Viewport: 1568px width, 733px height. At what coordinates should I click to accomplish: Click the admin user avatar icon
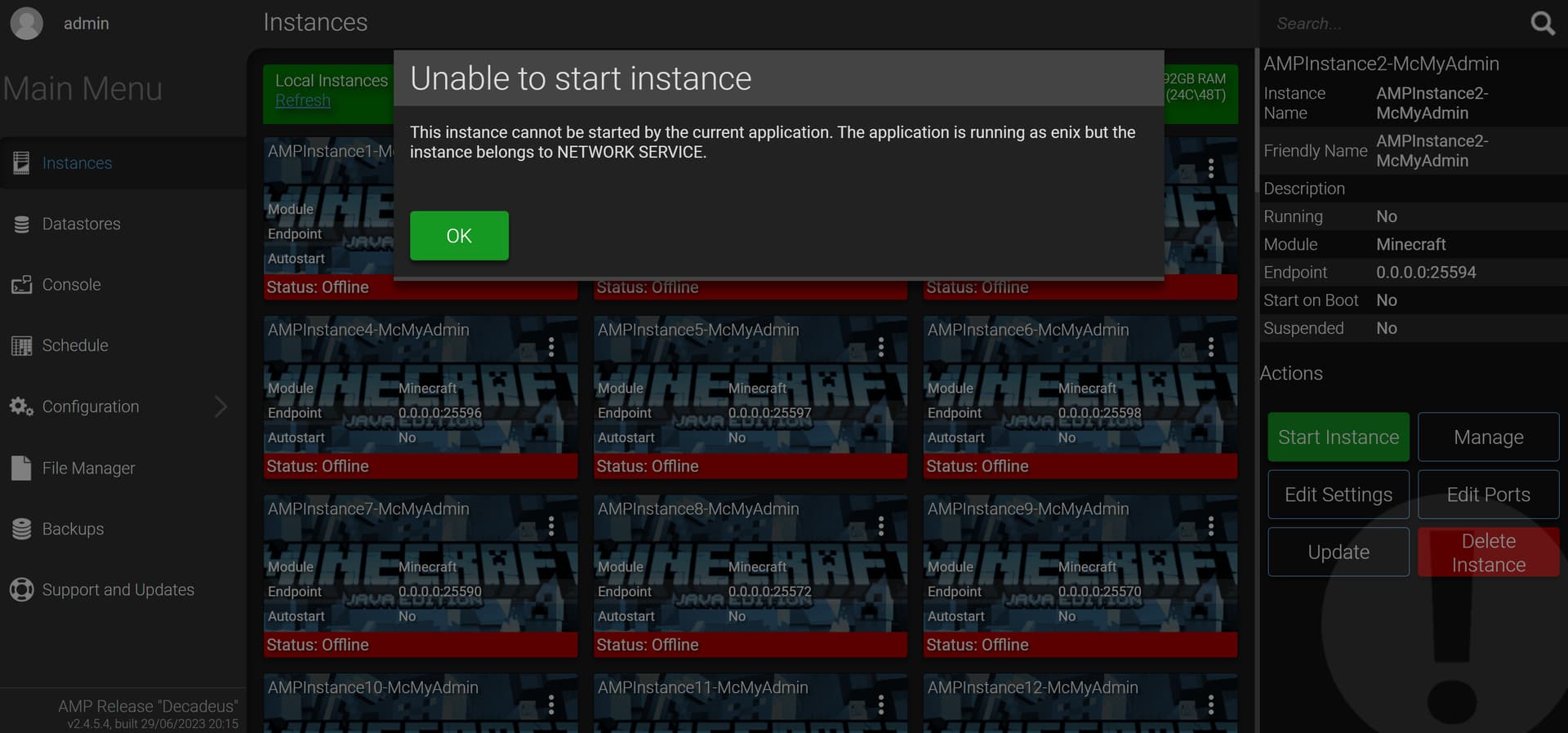26,23
